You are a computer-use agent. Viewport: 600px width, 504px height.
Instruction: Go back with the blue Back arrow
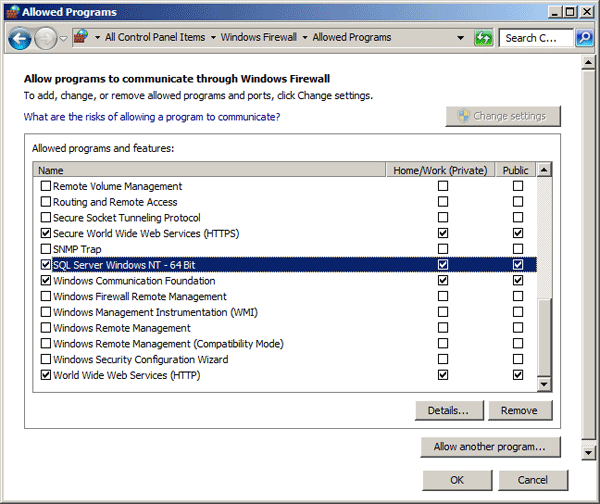tap(20, 38)
